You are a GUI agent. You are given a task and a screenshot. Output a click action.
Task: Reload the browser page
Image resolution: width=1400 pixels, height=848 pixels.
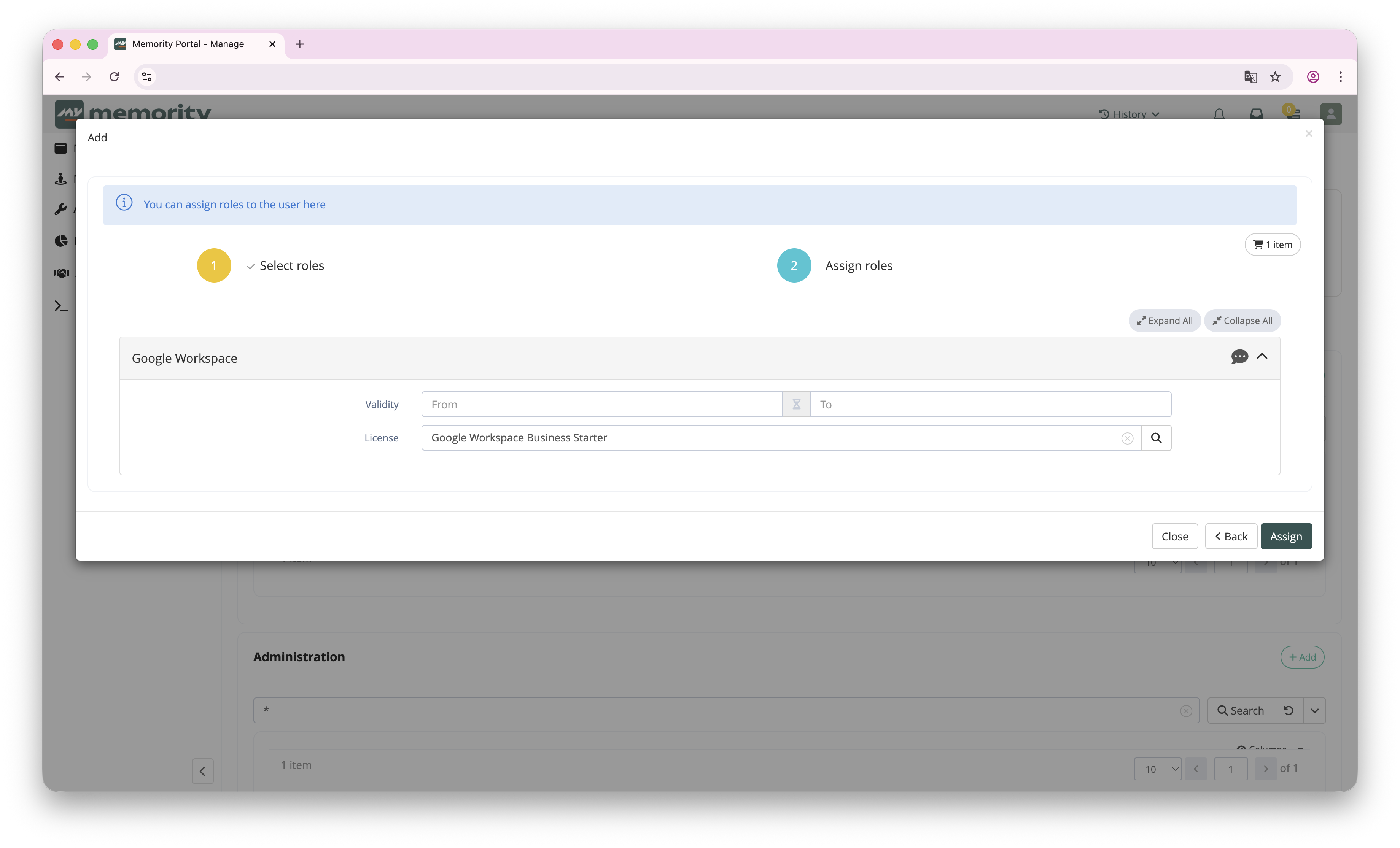pyautogui.click(x=114, y=77)
